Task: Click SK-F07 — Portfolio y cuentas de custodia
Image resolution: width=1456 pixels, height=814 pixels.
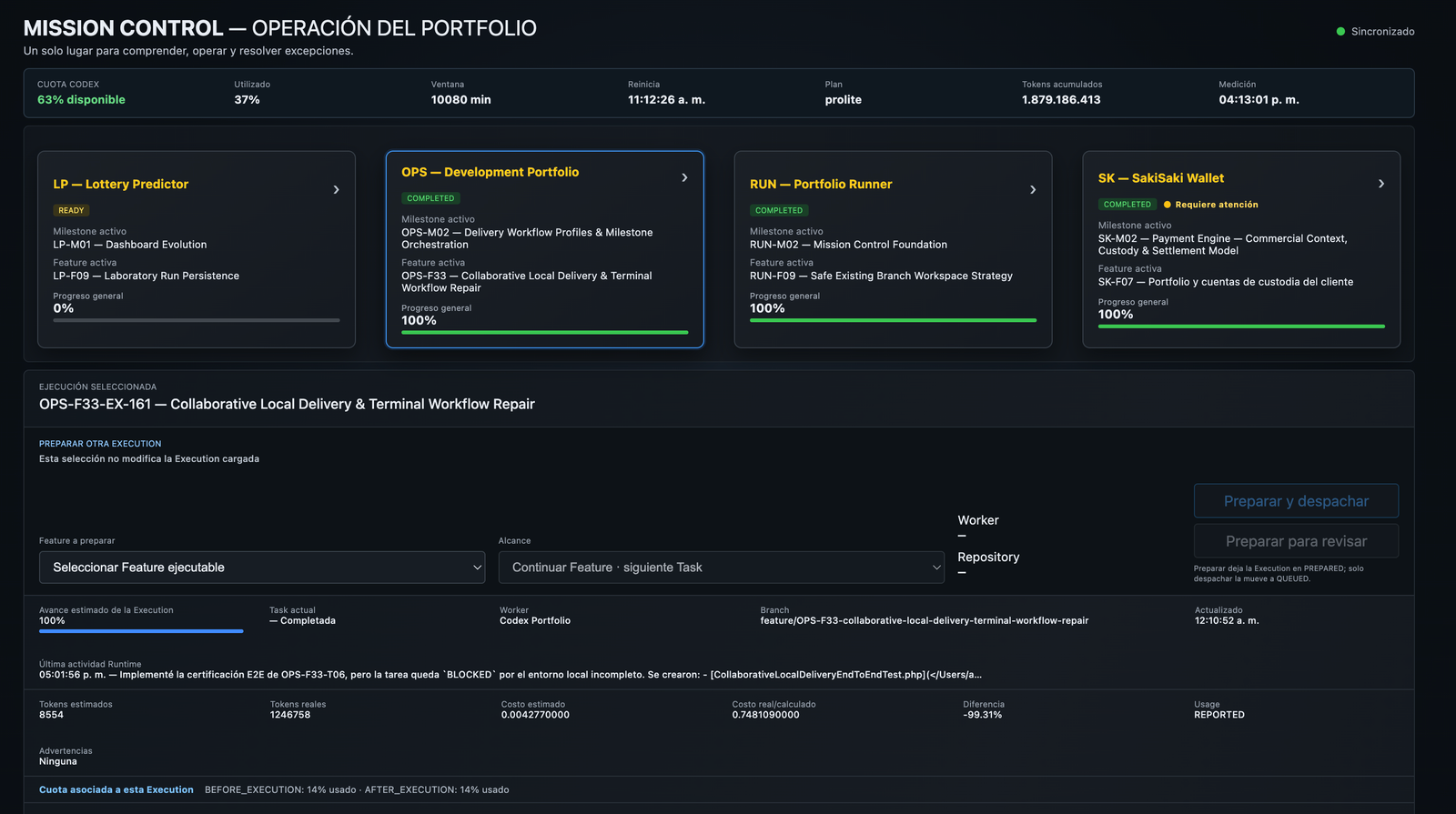Action: pos(1225,282)
